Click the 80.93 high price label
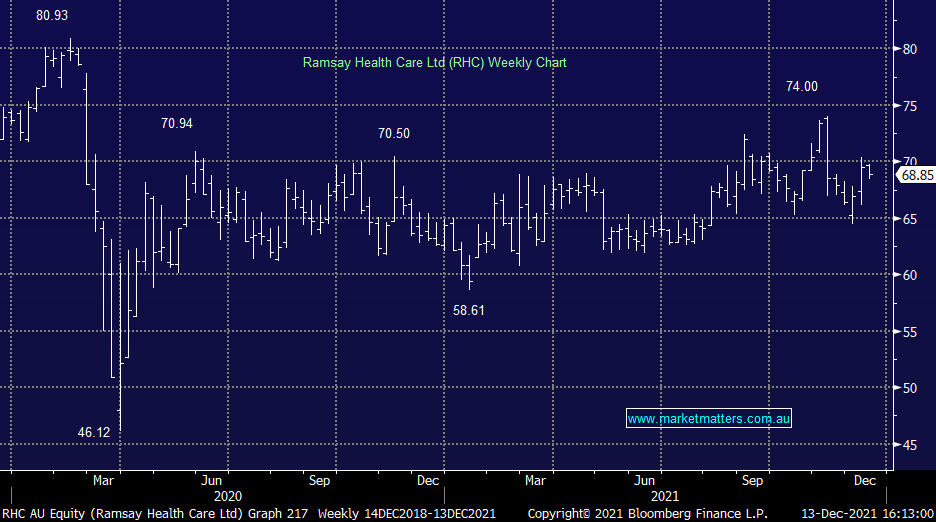 [x=52, y=16]
